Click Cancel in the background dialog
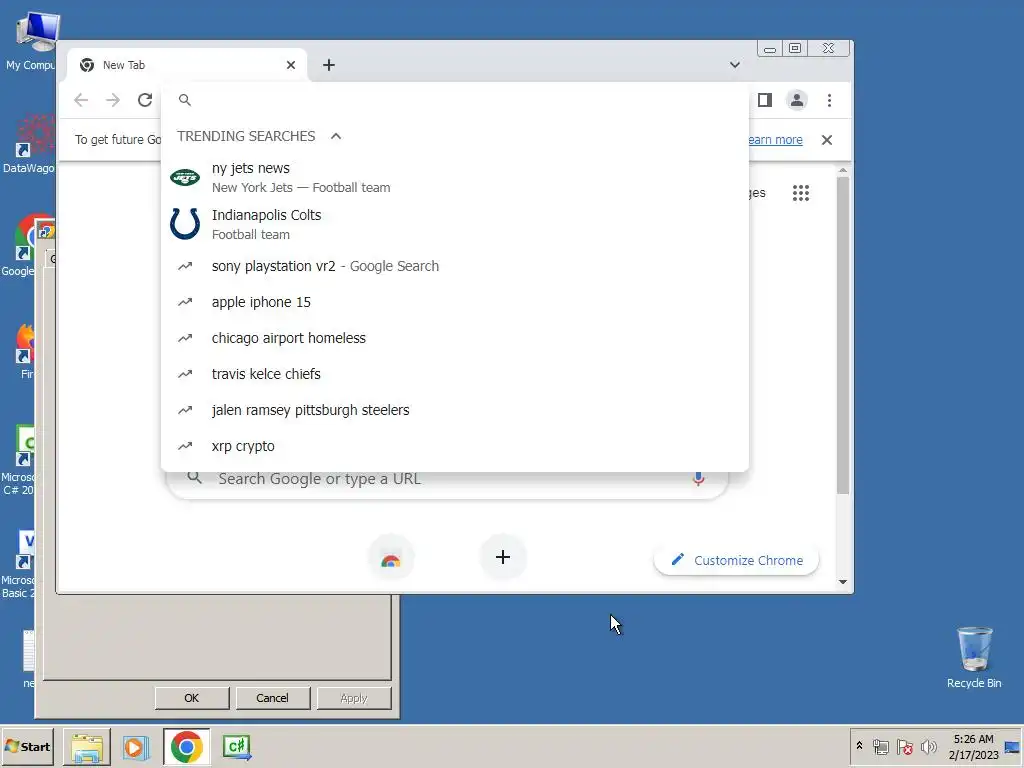This screenshot has height=768, width=1024. 272,698
